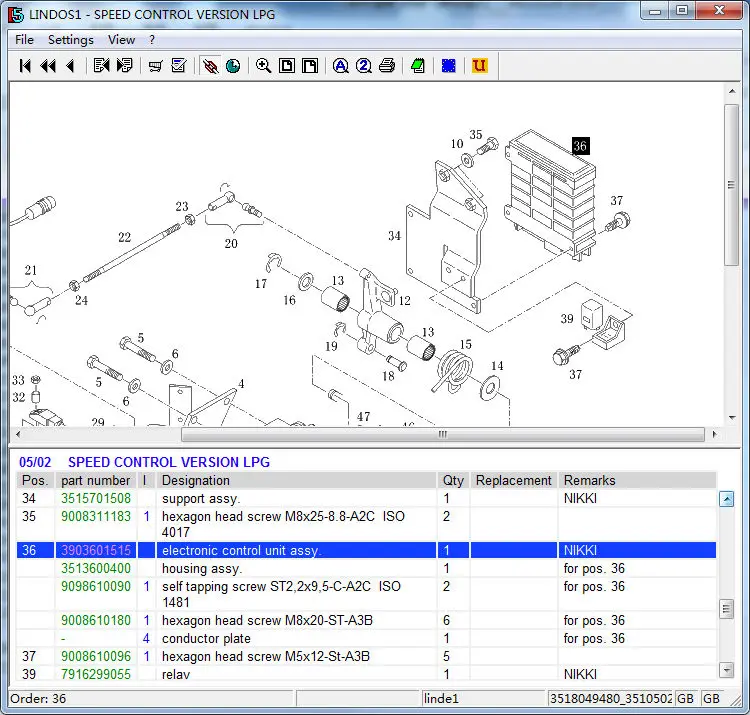Viewport: 750px width, 715px height.
Task: Click the highlighted 36 label in diagram
Action: [581, 146]
